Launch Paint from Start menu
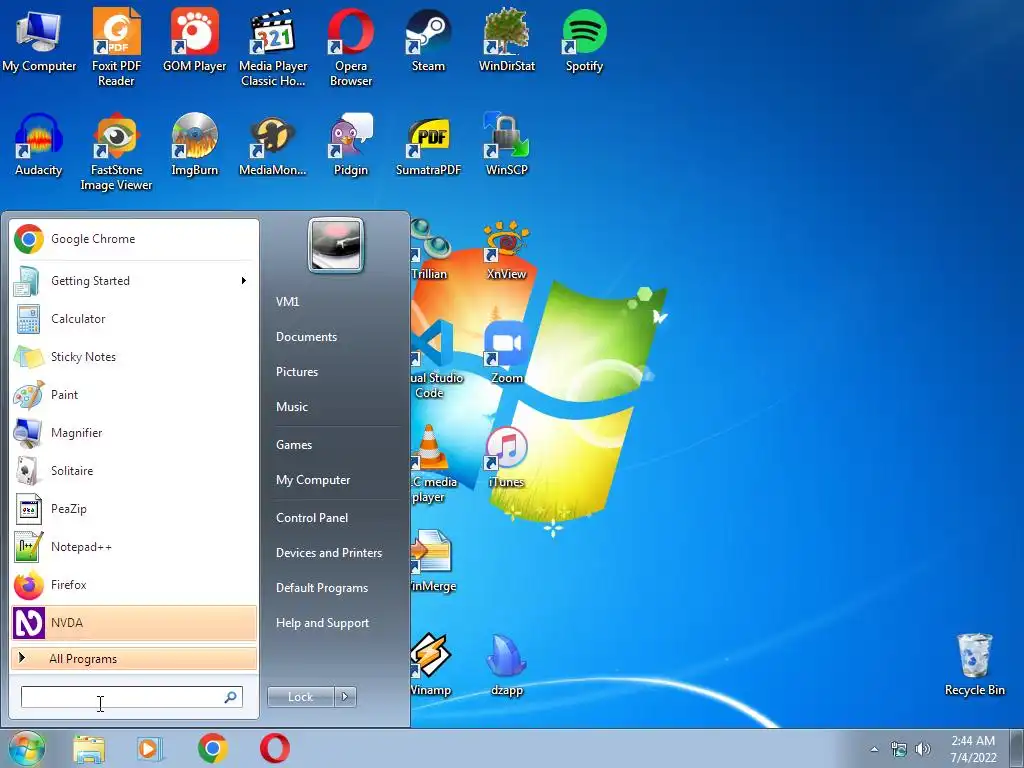Image resolution: width=1024 pixels, height=768 pixels. click(134, 394)
